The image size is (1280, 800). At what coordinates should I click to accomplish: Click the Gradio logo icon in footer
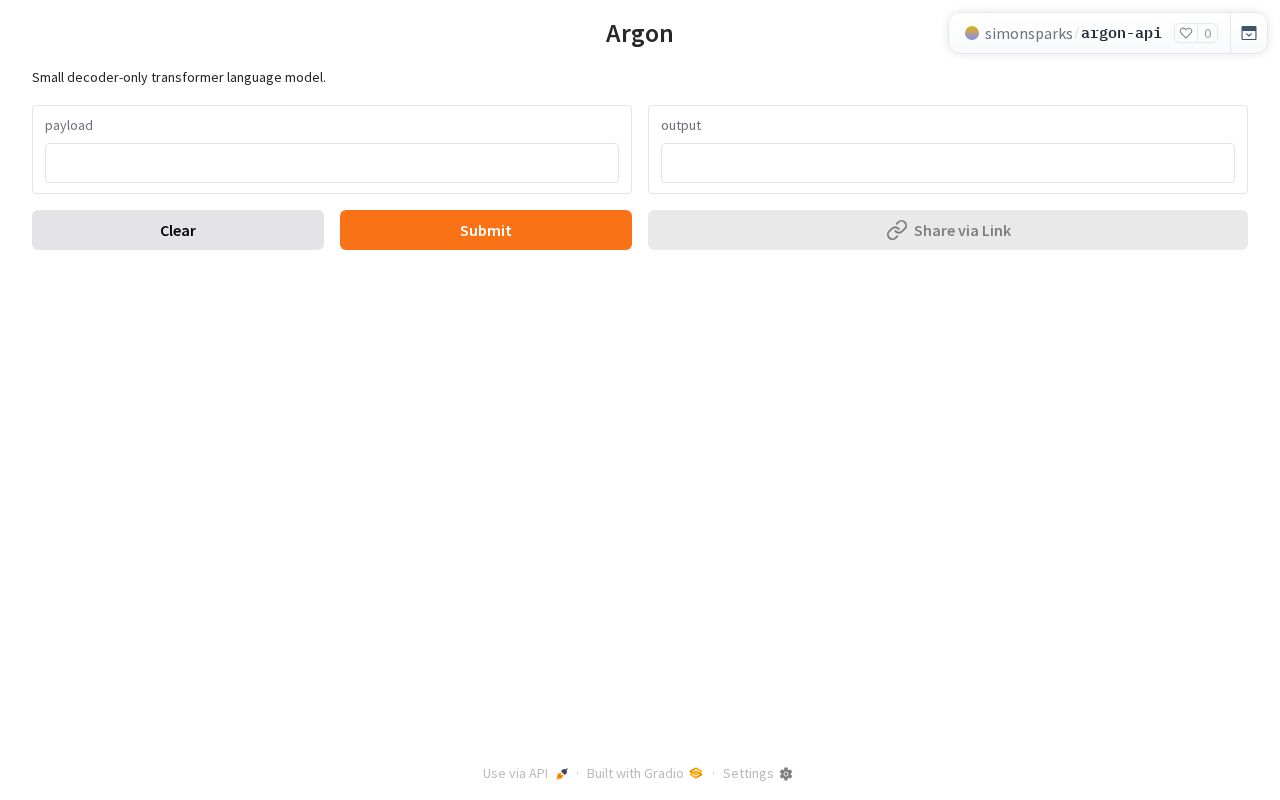[696, 773]
